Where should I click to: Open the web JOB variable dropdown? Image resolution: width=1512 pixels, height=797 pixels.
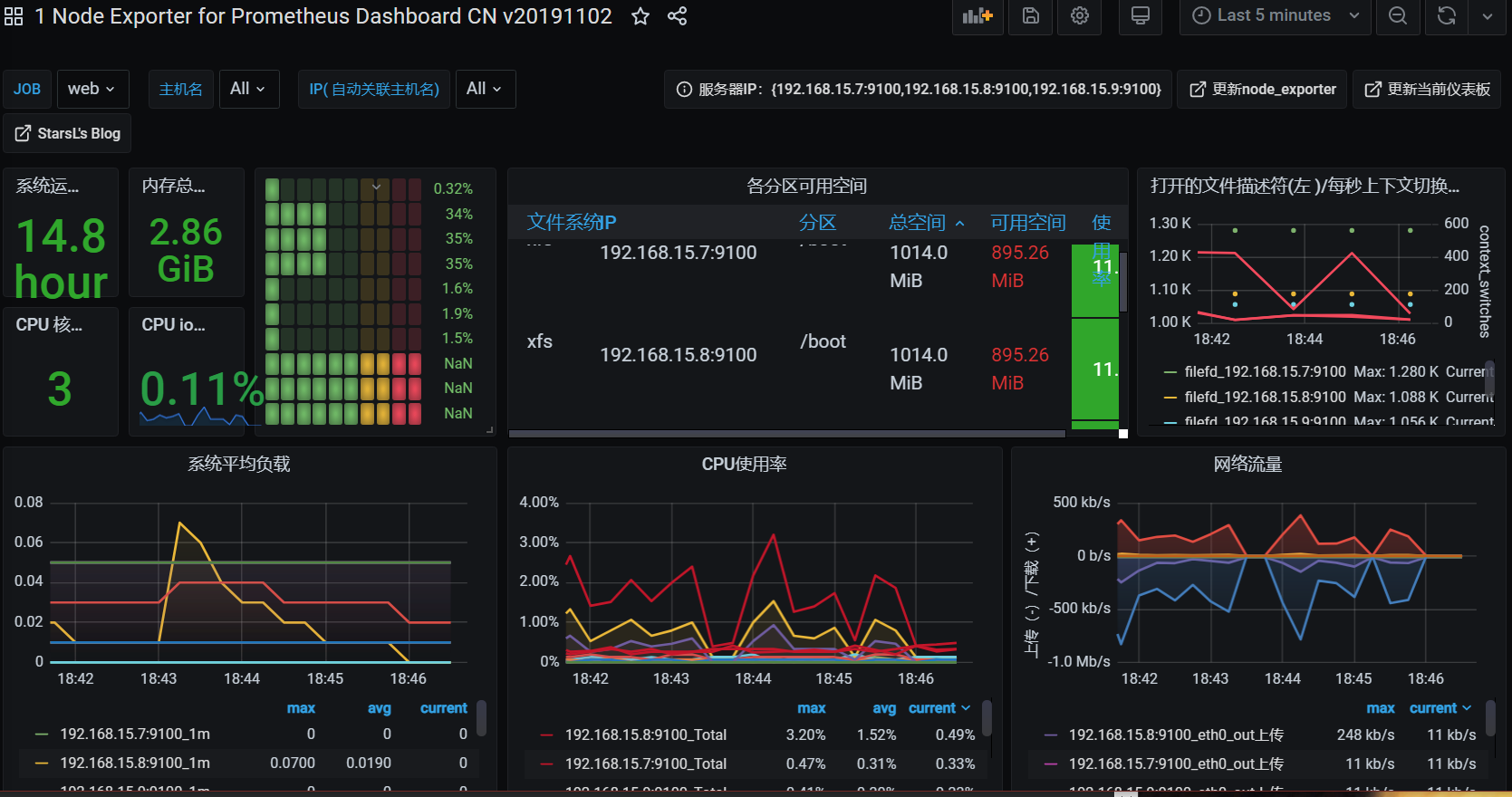pos(92,89)
